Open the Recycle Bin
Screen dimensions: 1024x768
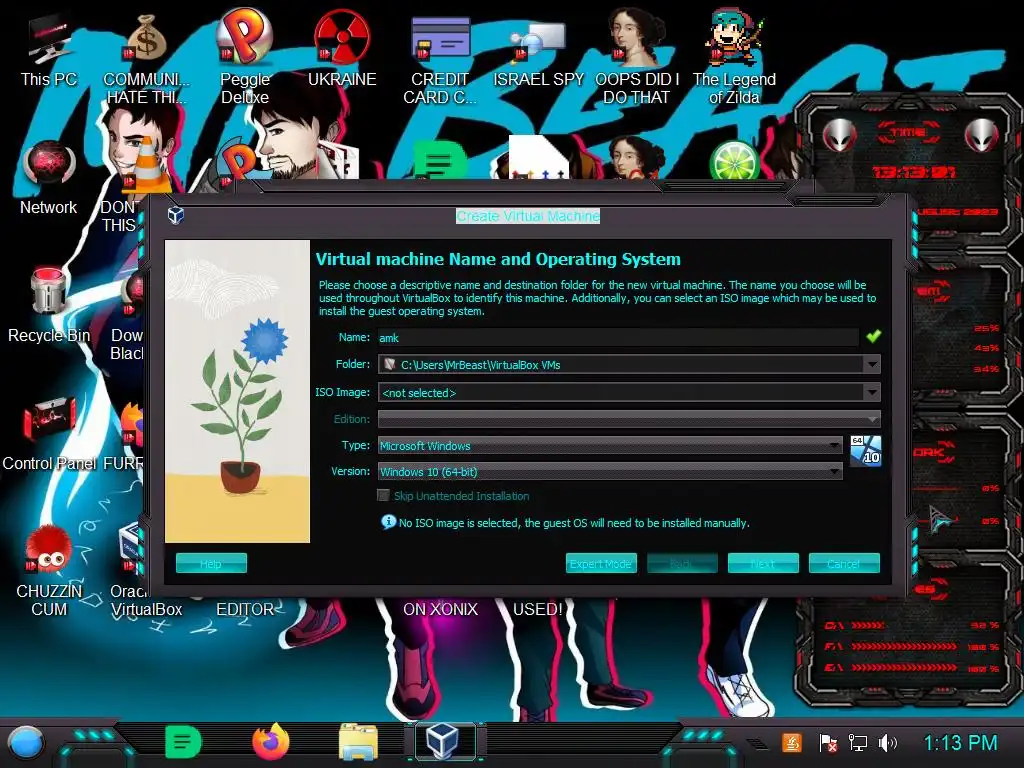coord(48,306)
